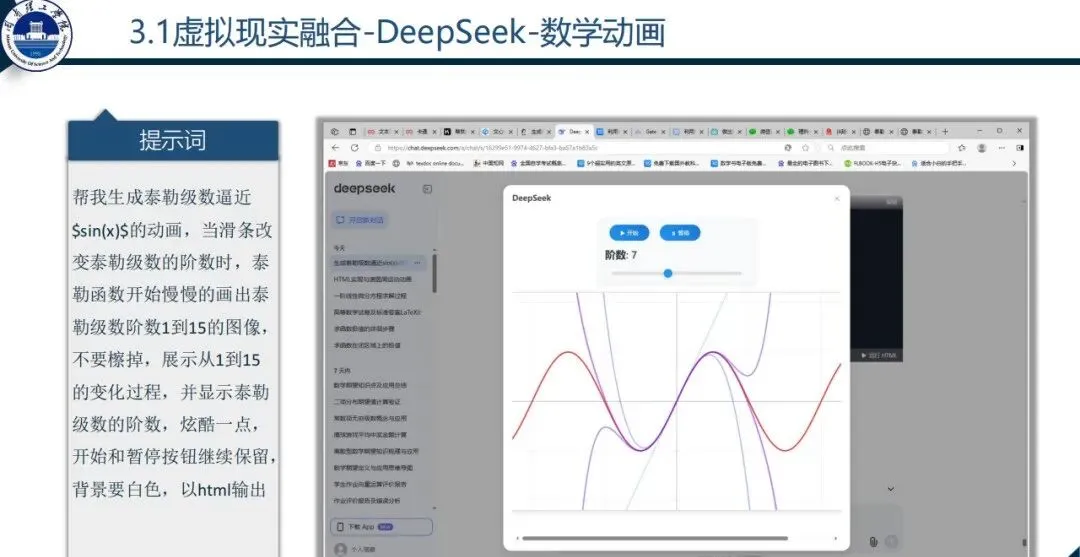Click the round send button in the chat input
The image size is (1080, 557).
tap(891, 541)
